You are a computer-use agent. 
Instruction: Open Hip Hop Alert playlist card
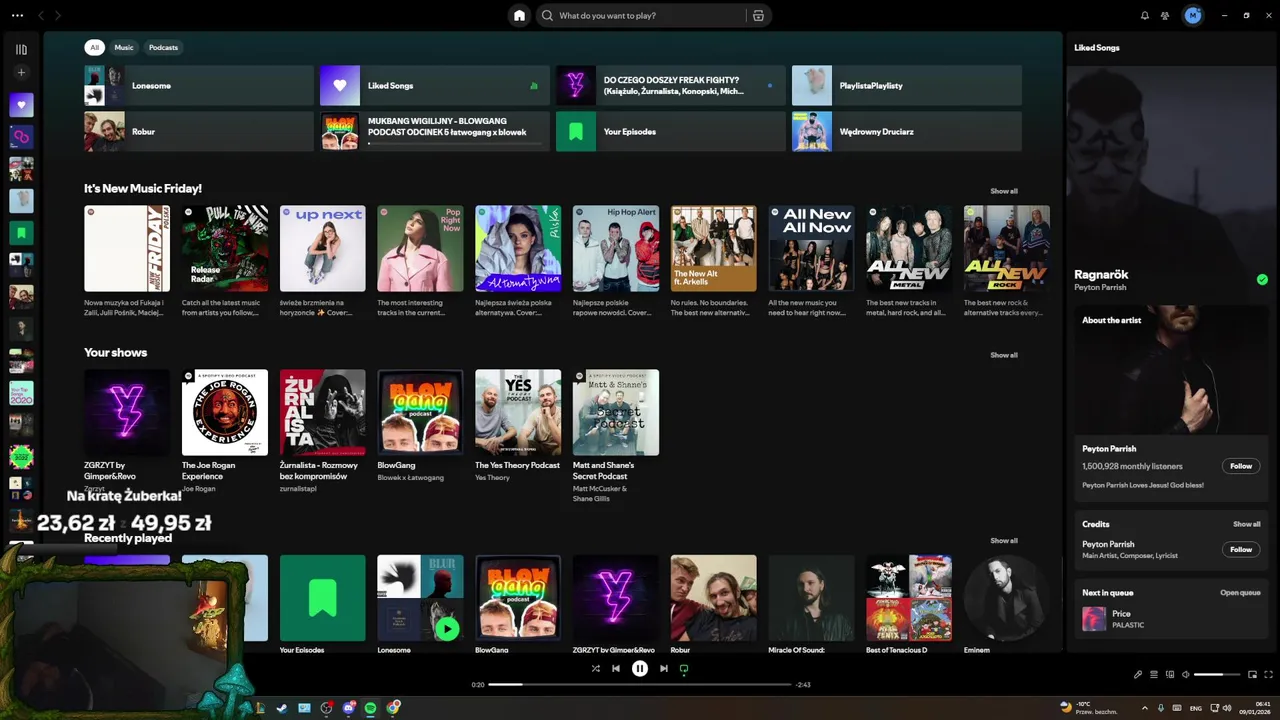click(616, 261)
